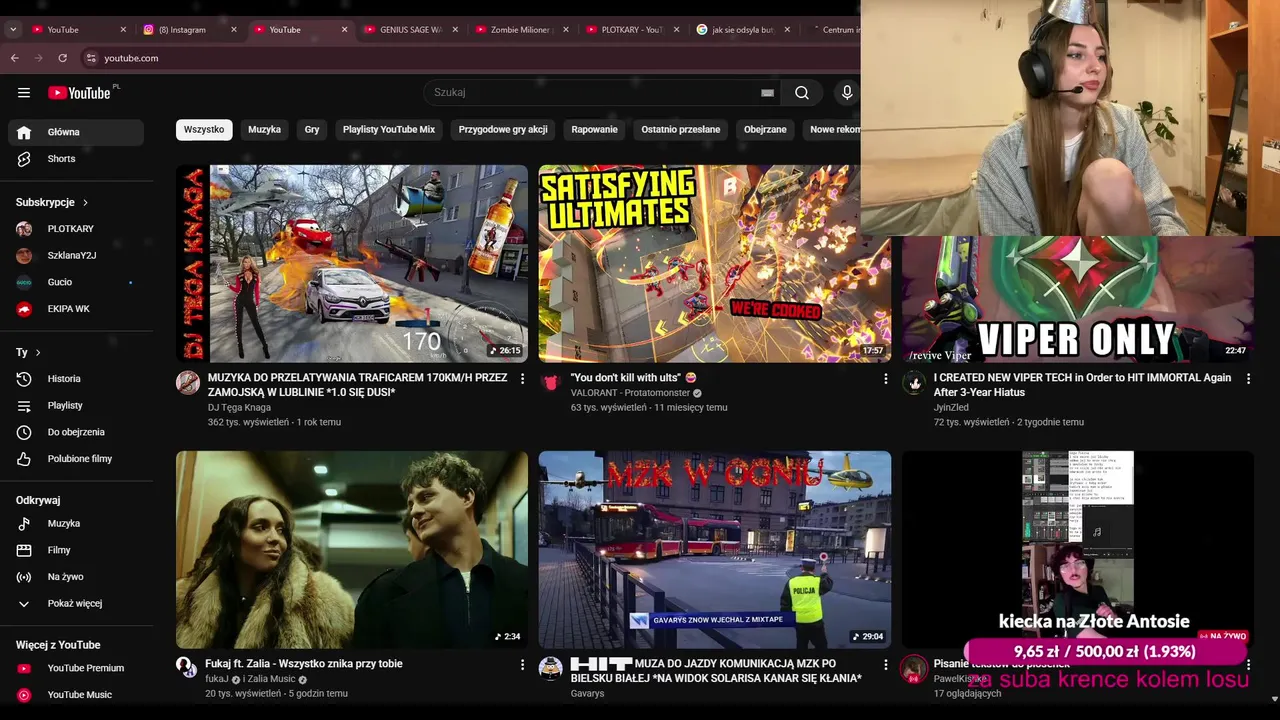This screenshot has height=720, width=1280.
Task: Open DJ Tęga Knaga channel avatar
Action: tap(188, 383)
